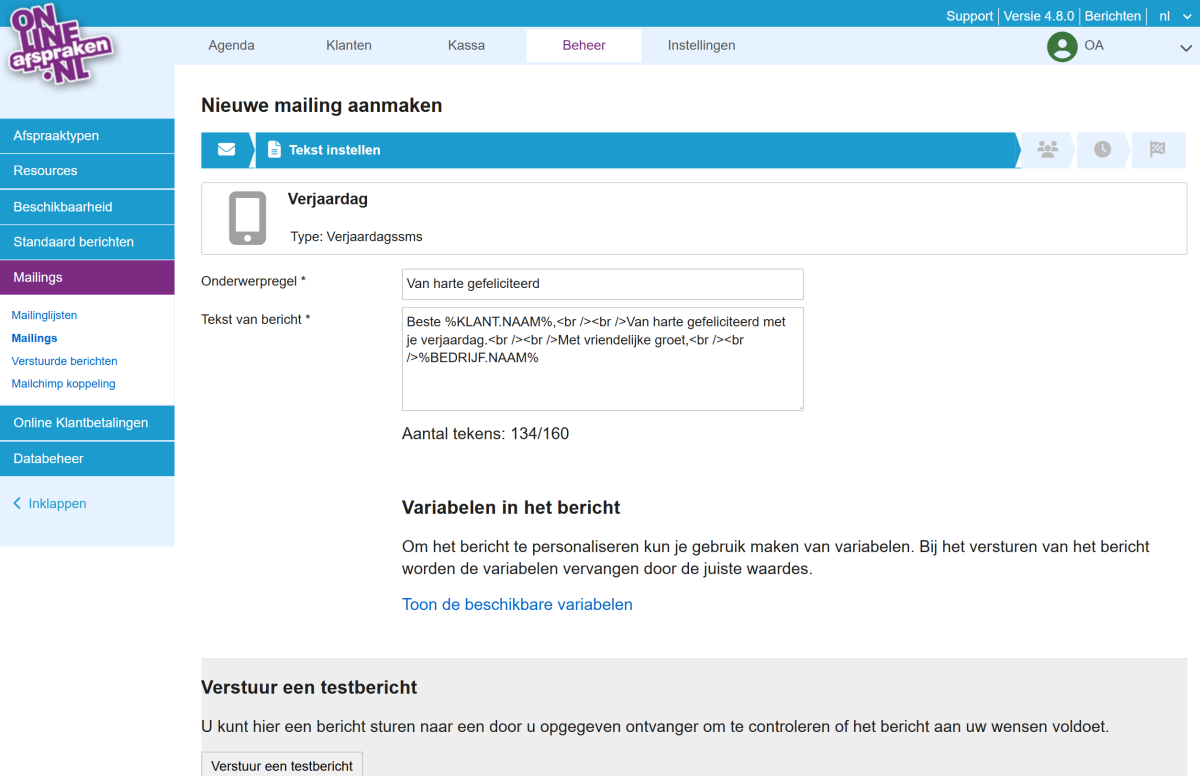
Task: Click the envelope step icon in wizard bar
Action: (x=226, y=150)
